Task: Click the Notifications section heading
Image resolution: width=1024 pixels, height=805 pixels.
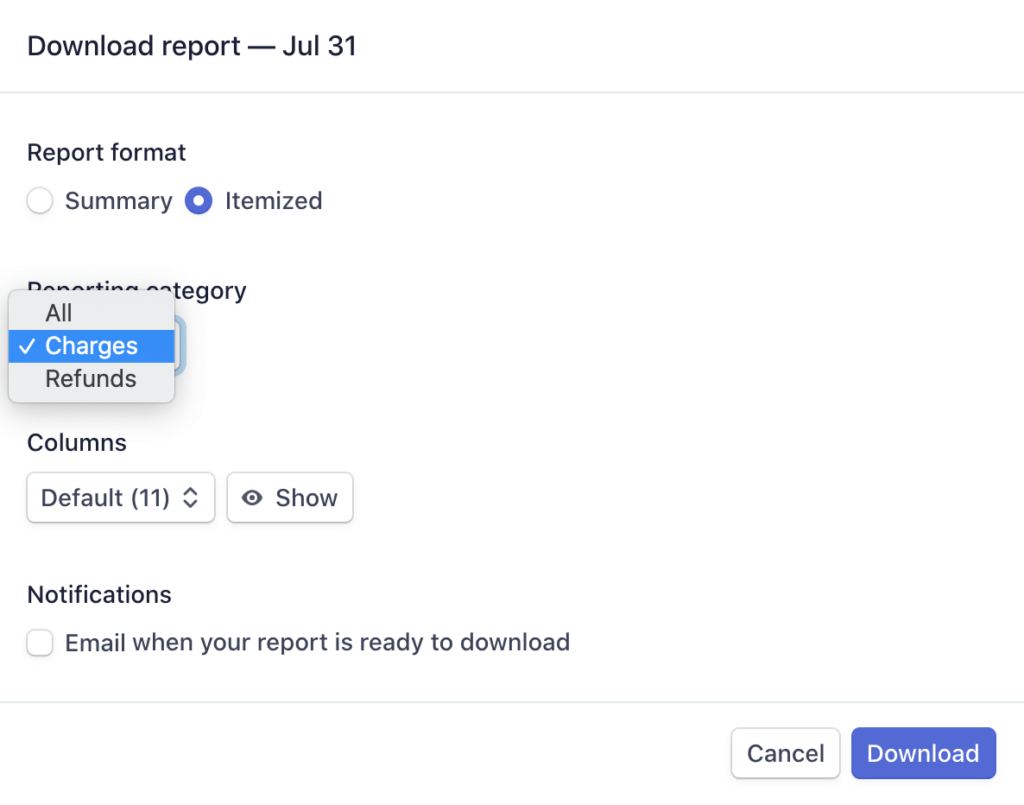Action: (99, 595)
